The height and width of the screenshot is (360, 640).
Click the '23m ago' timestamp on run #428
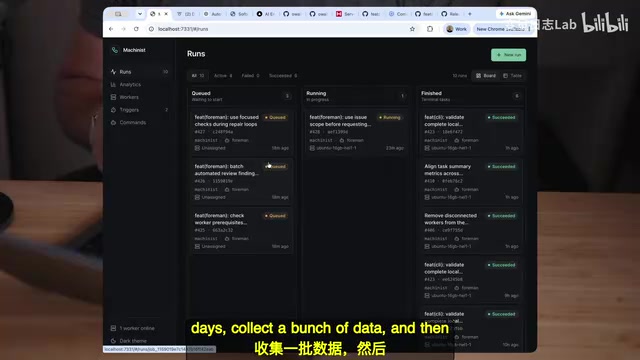[x=395, y=148]
